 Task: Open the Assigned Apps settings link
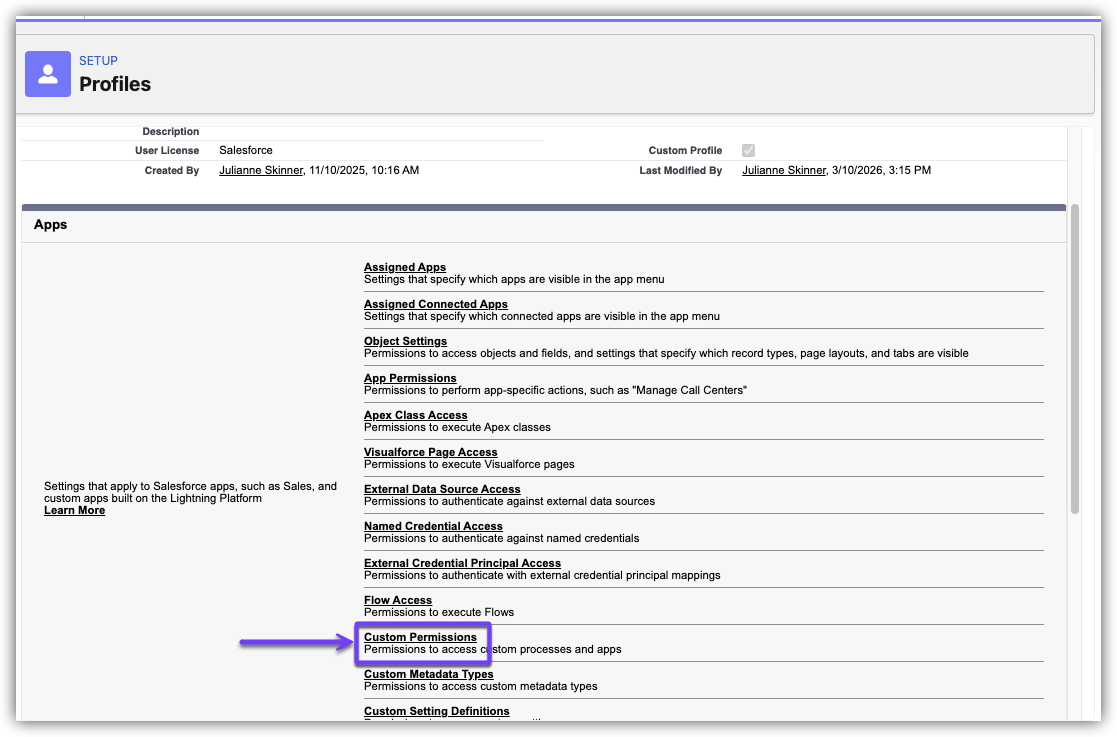coord(404,267)
